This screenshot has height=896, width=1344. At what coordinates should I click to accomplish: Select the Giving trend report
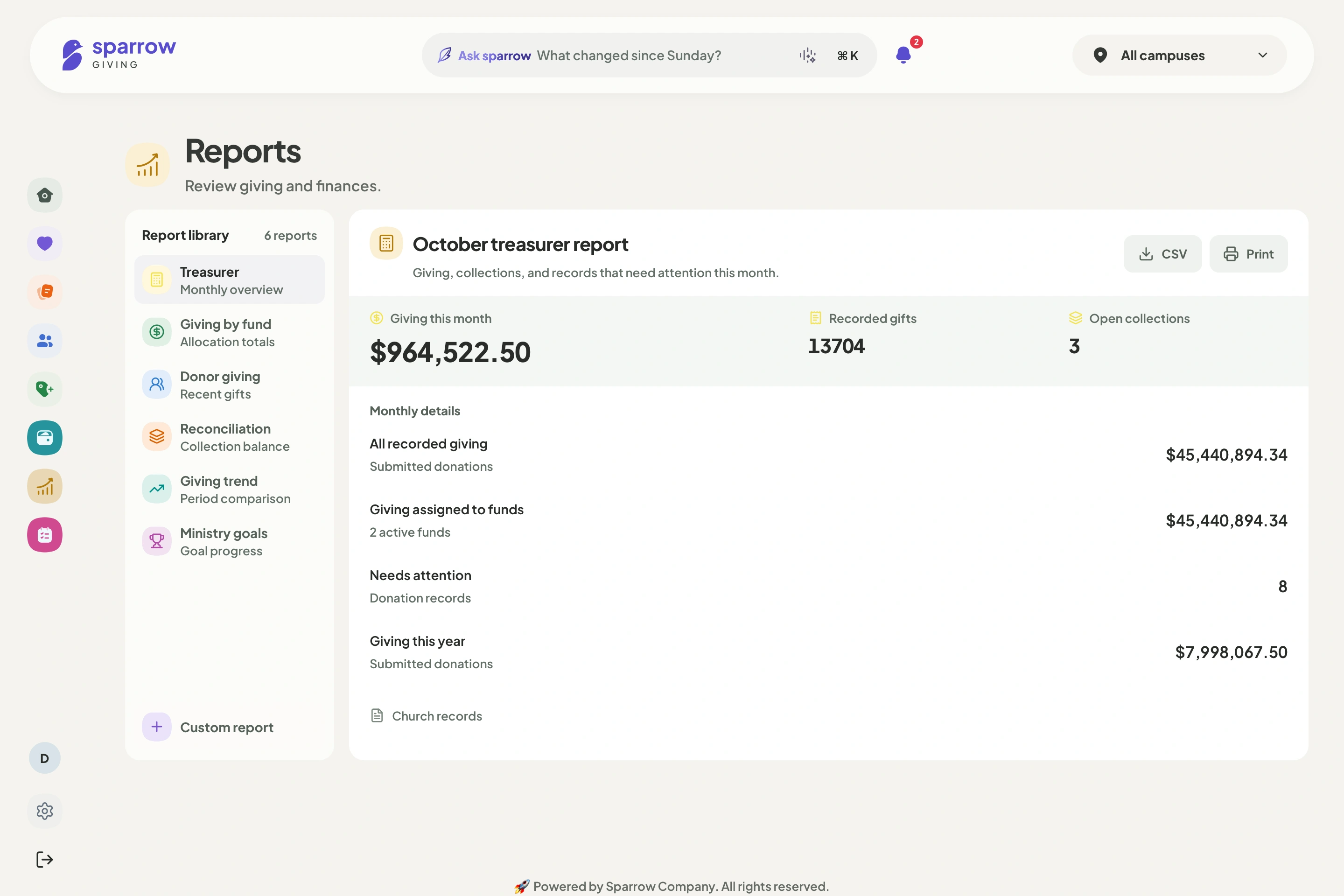click(x=230, y=489)
